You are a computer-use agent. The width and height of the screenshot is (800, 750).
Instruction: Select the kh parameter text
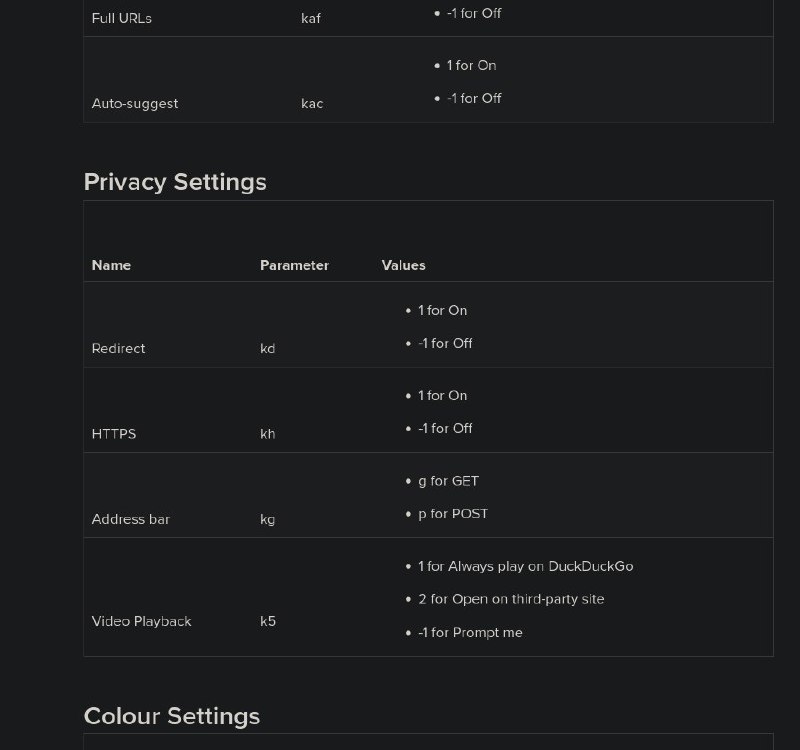267,434
